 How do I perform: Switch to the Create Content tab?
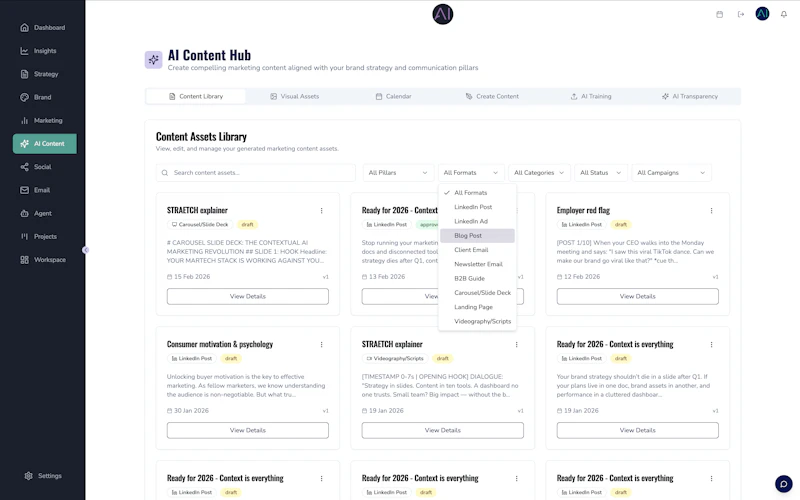click(492, 96)
